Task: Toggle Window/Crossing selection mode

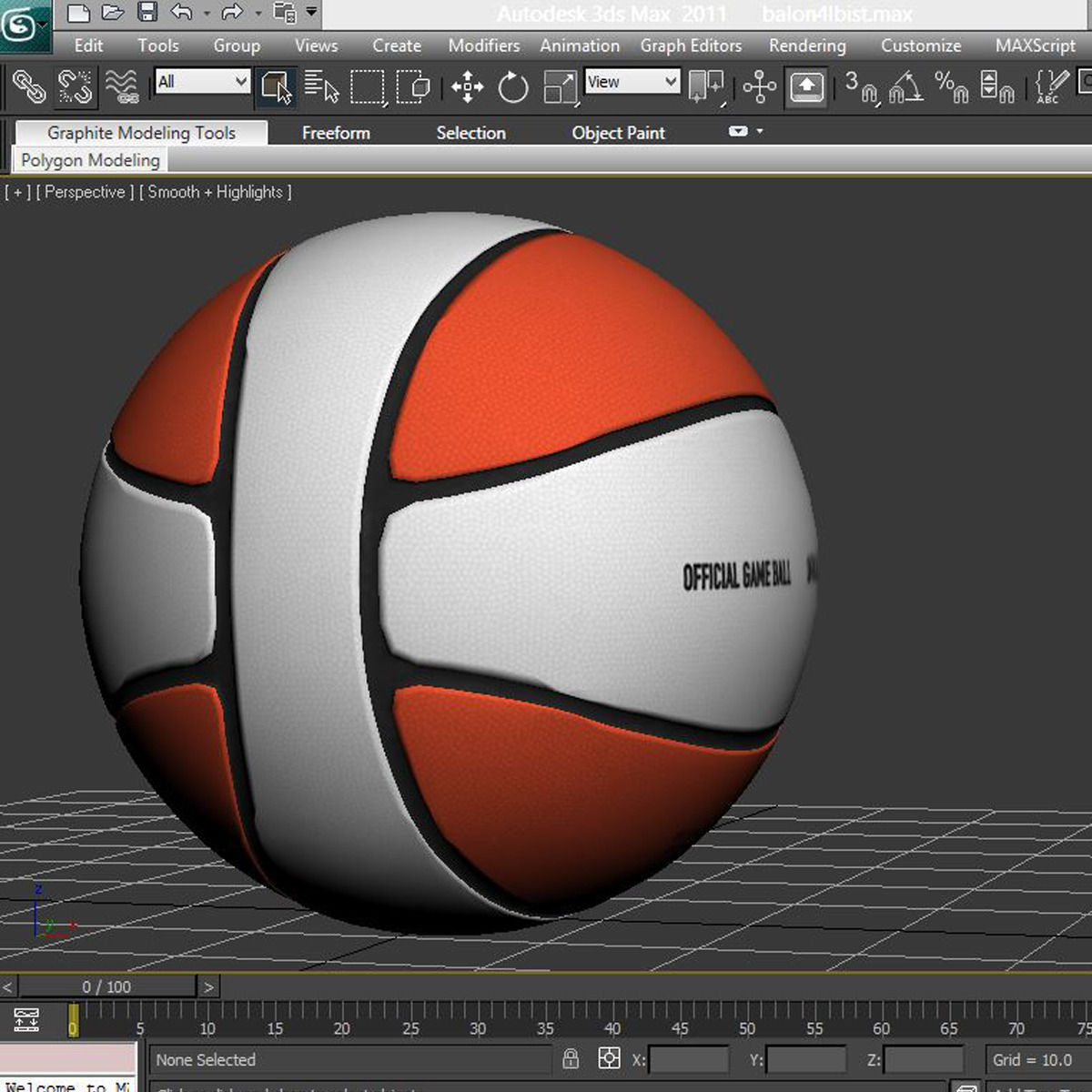Action: [414, 87]
